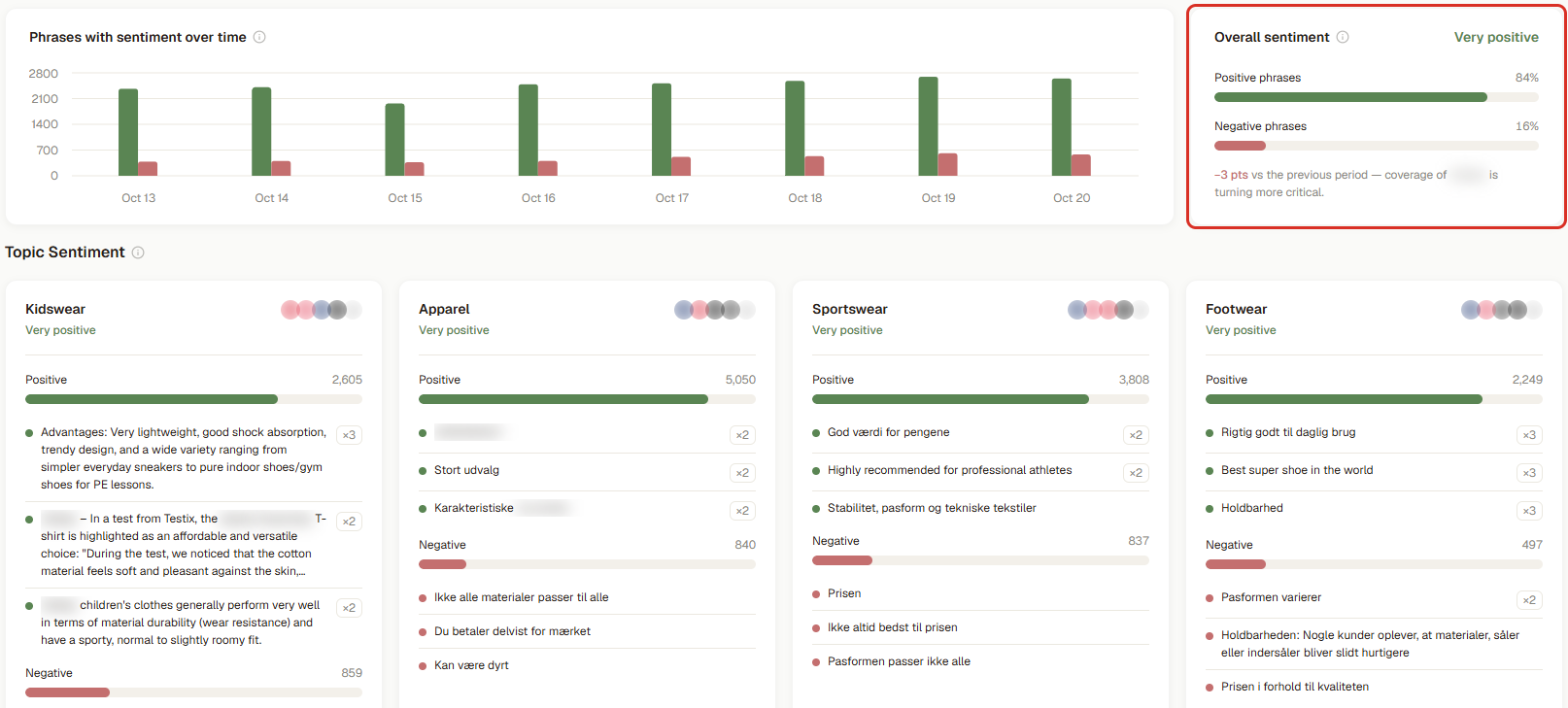The height and width of the screenshot is (708, 1568).
Task: Select 'Stabilitet, pasform og tekniske tekstiler'
Action: [931, 508]
